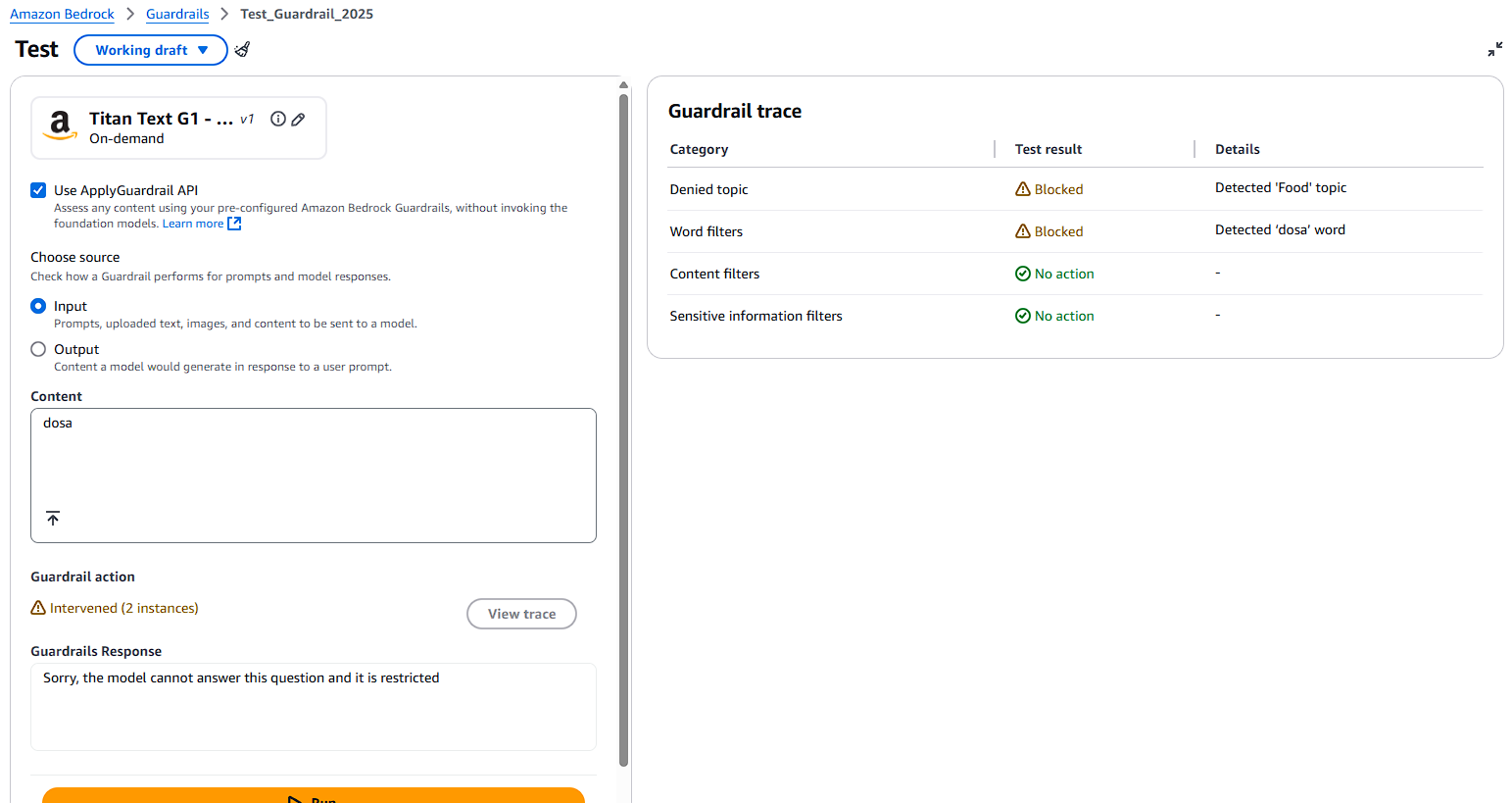
Task: Click the checkmark icon in Sensitive information filters row
Action: 1023,316
